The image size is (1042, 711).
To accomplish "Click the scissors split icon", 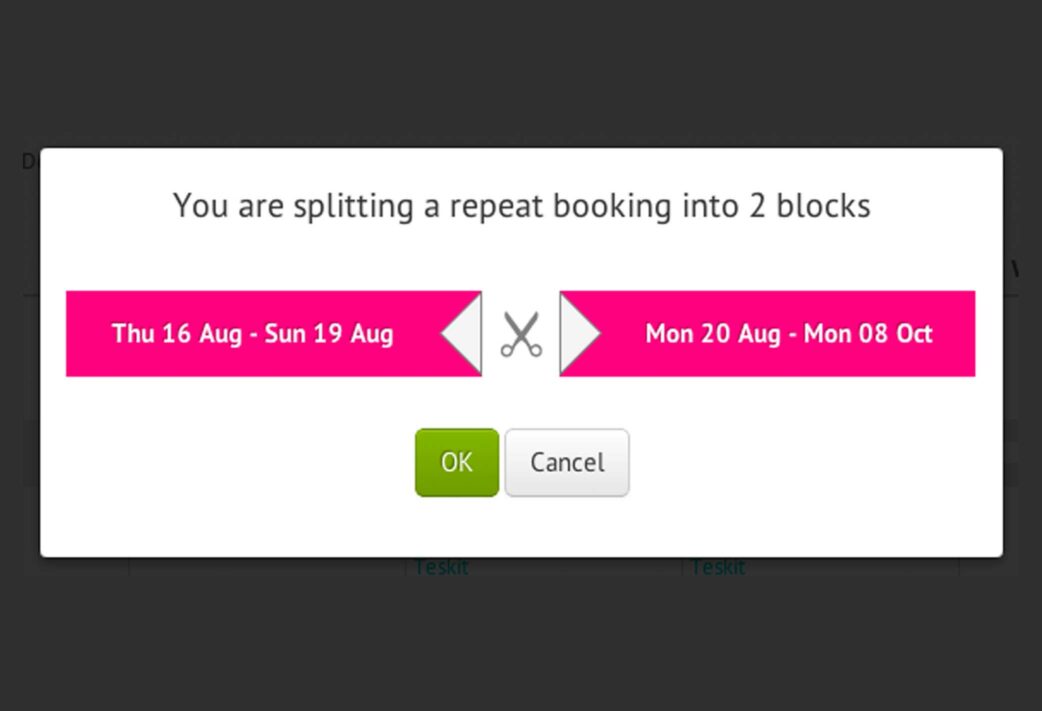I will click(521, 334).
